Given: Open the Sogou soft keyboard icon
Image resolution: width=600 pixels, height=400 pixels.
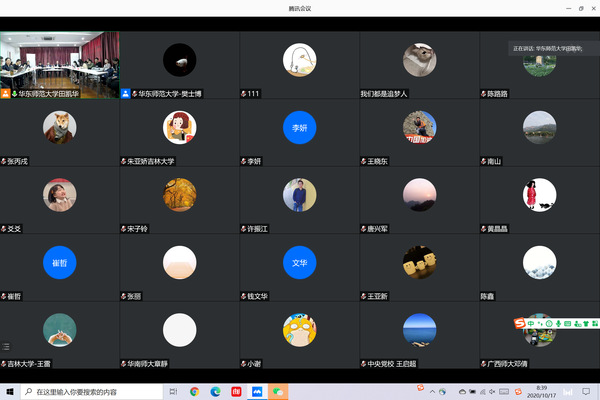Looking at the screenshot, I should click(565, 323).
